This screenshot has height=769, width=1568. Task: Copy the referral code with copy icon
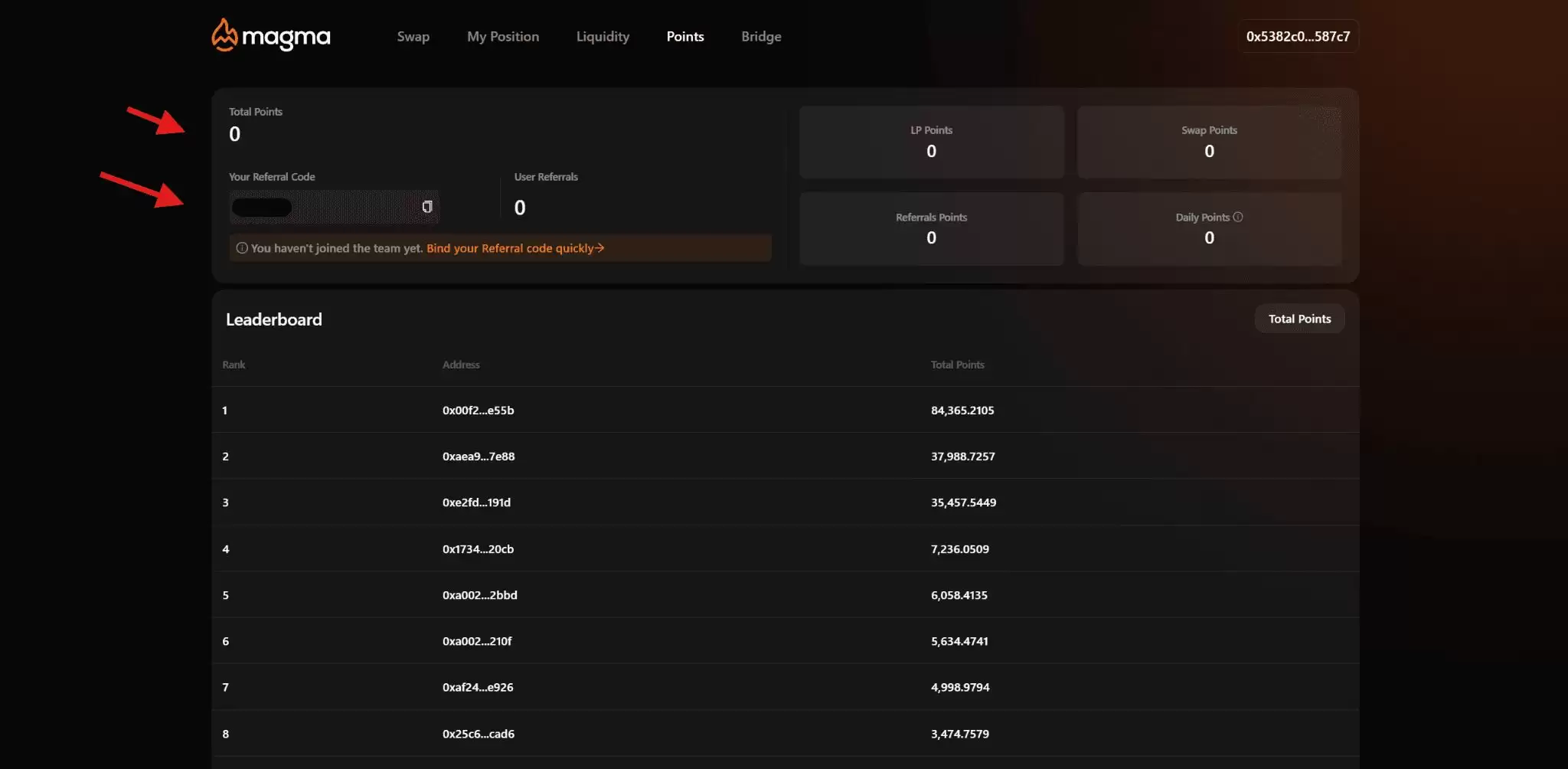coord(427,207)
